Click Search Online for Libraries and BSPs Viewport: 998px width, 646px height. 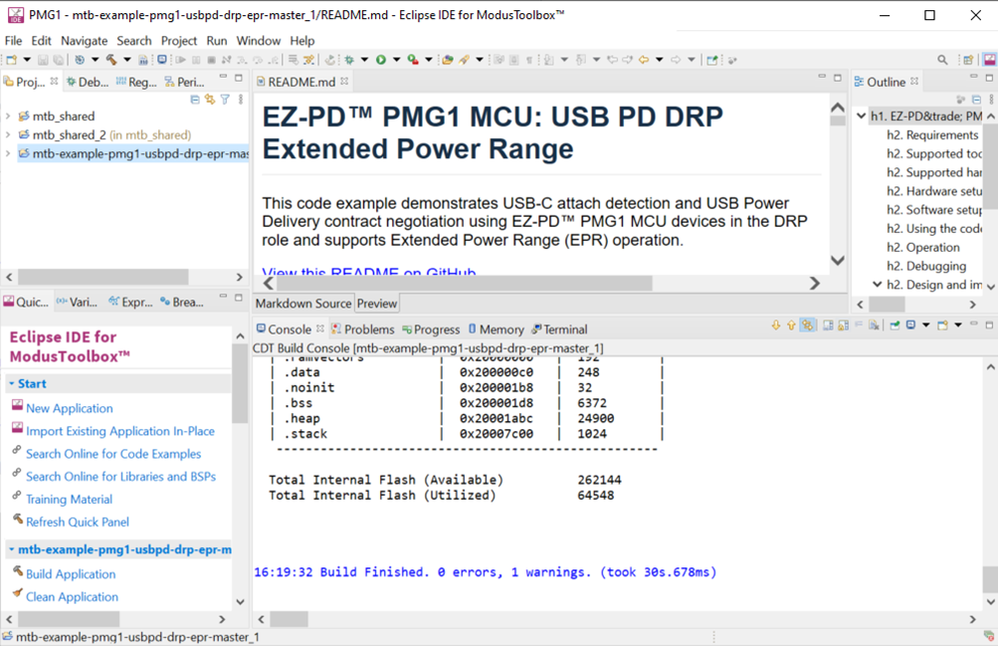[121, 477]
